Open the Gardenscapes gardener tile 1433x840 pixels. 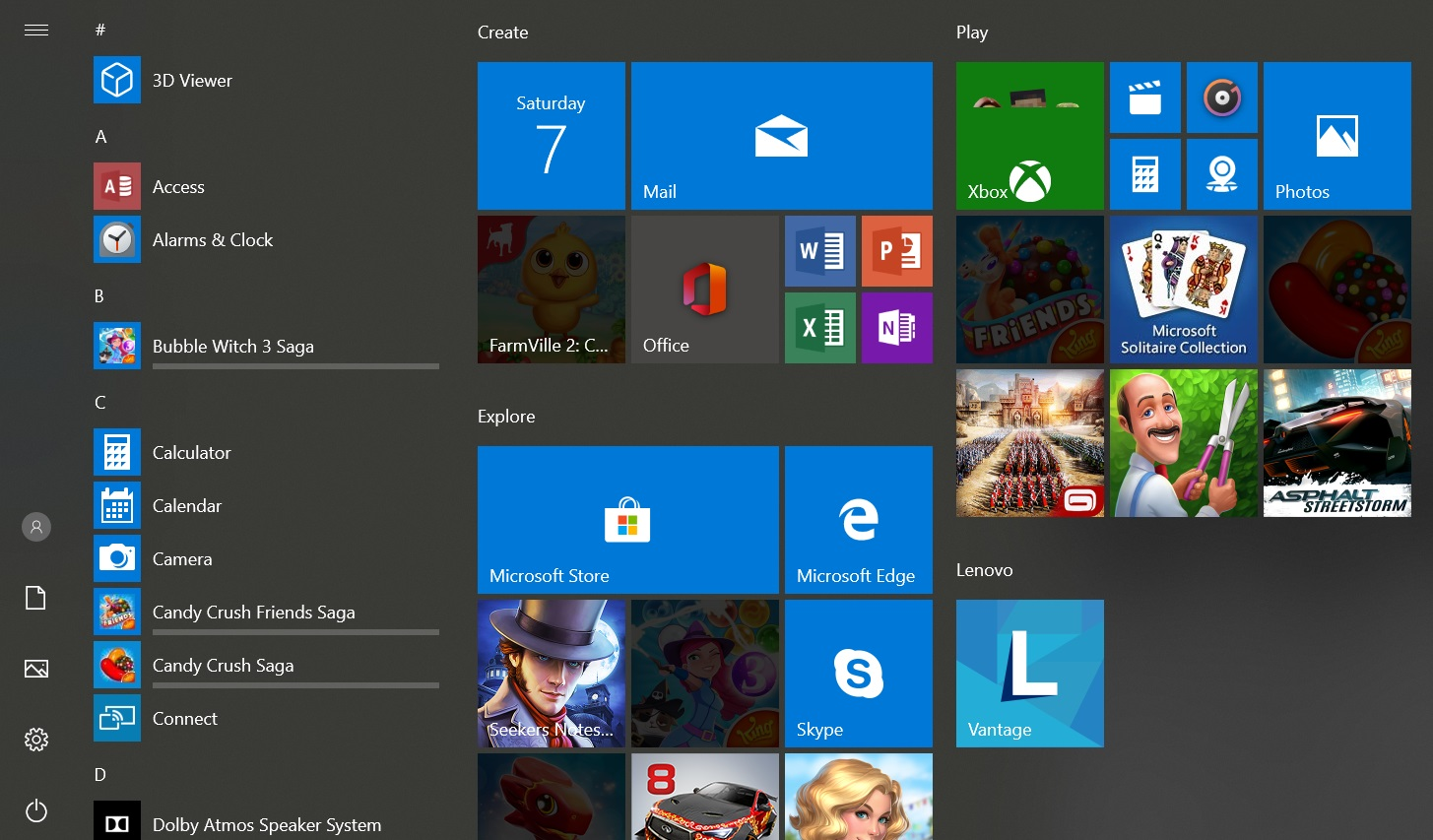coord(1184,443)
